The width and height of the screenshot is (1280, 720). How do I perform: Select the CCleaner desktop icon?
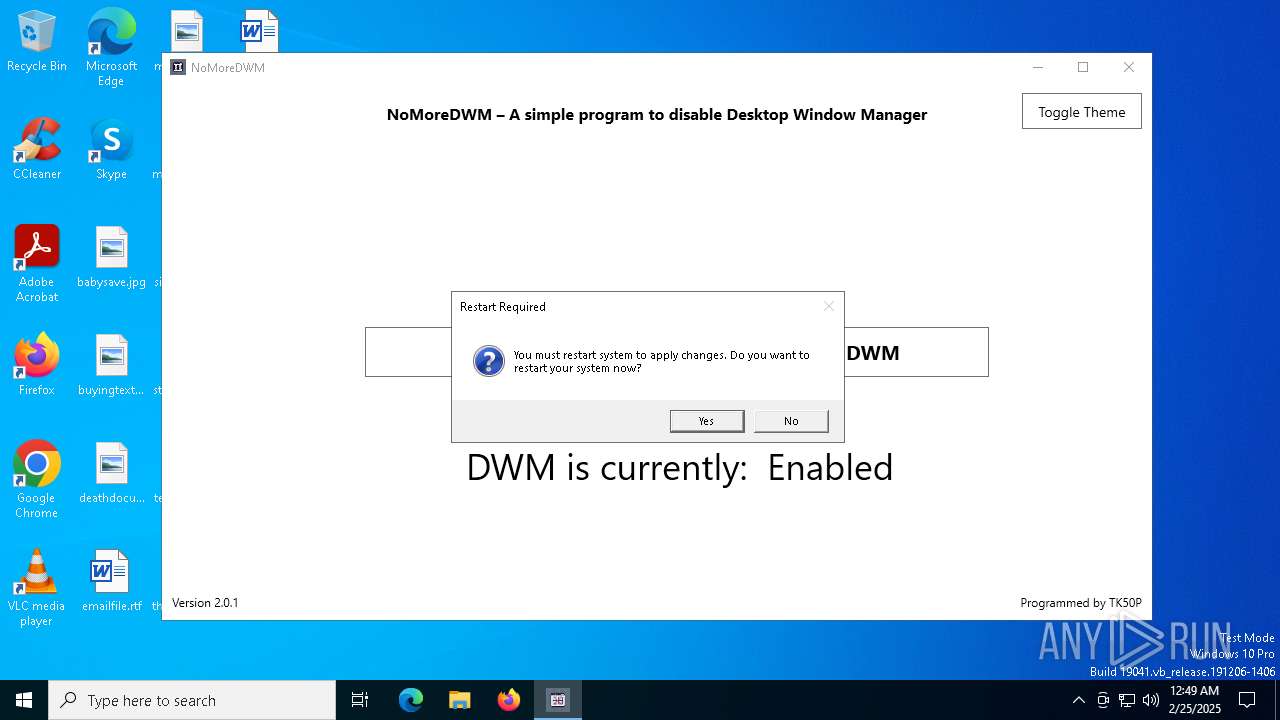point(37,150)
